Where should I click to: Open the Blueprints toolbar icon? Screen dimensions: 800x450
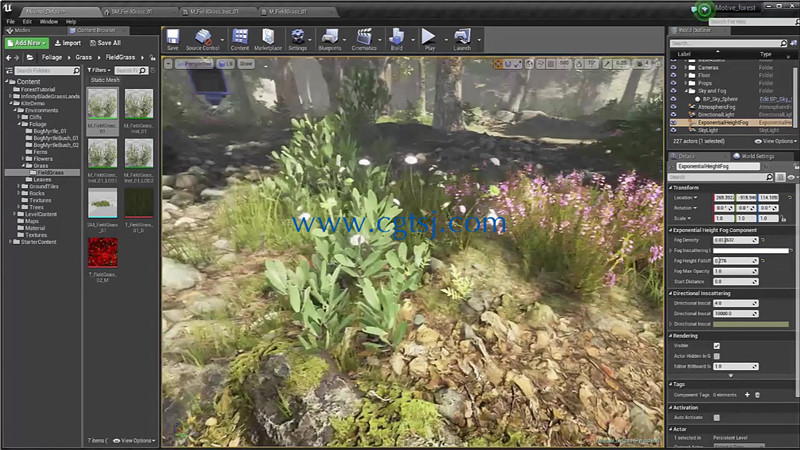(330, 39)
